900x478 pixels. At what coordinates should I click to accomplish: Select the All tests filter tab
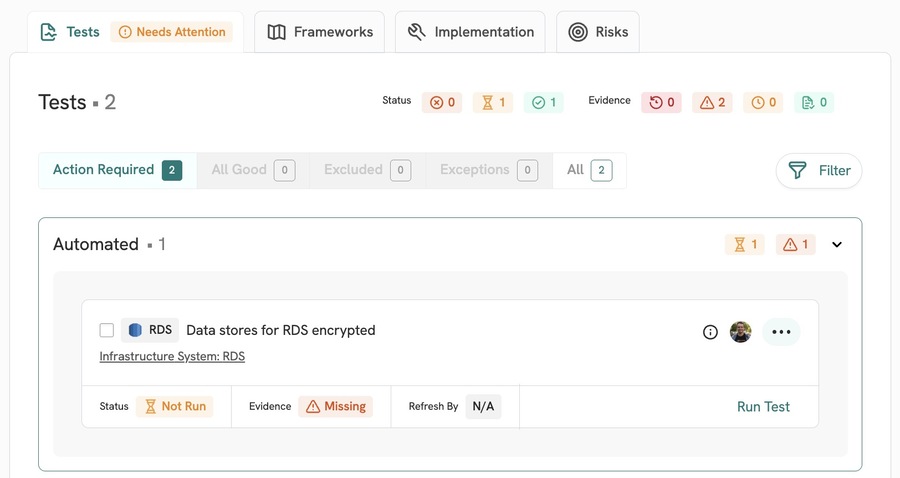[x=589, y=170]
